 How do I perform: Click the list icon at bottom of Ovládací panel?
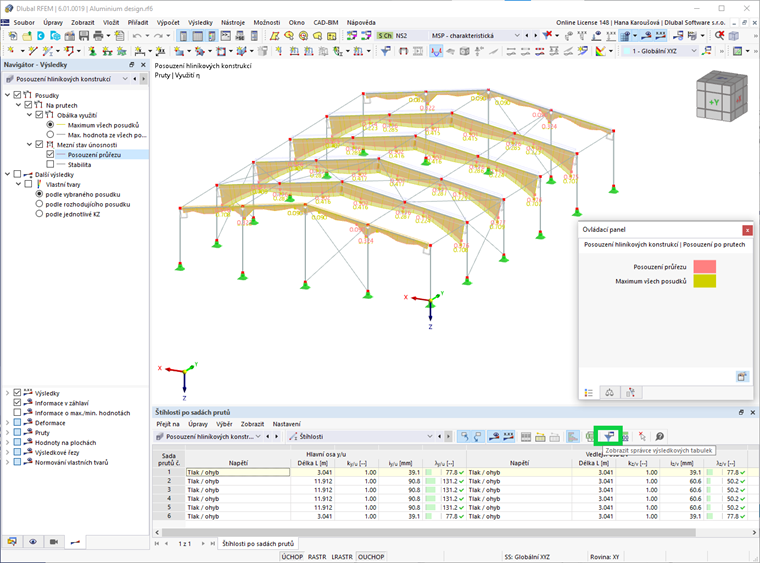point(588,392)
